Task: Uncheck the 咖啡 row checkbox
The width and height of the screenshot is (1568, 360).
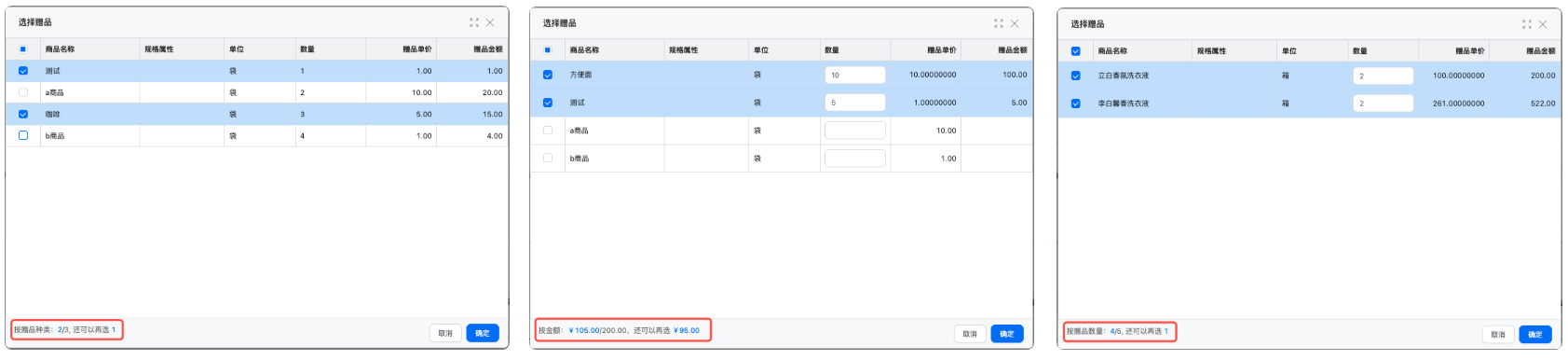Action: point(23,114)
